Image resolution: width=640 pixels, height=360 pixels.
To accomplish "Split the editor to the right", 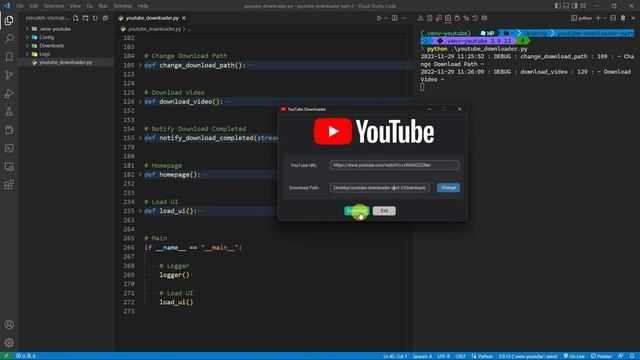I will [395, 18].
